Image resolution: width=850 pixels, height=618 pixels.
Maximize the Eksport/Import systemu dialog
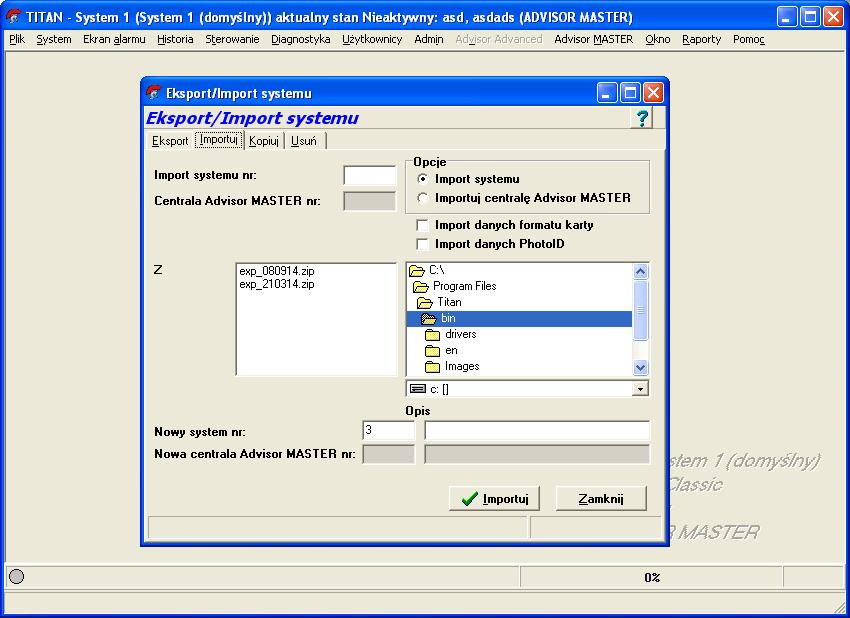(x=630, y=93)
